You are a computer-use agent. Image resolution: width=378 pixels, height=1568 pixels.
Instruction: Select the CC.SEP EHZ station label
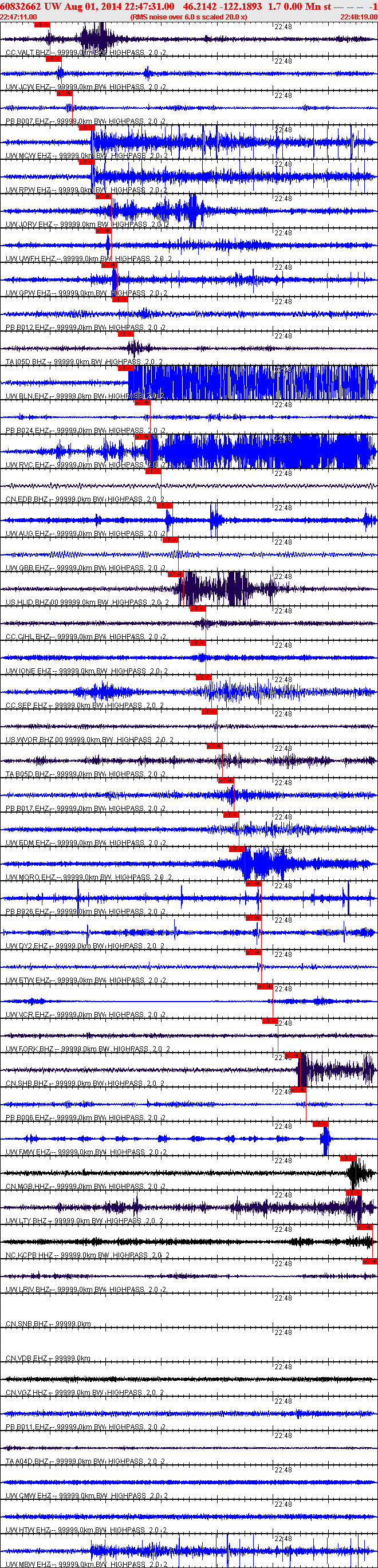tap(85, 706)
